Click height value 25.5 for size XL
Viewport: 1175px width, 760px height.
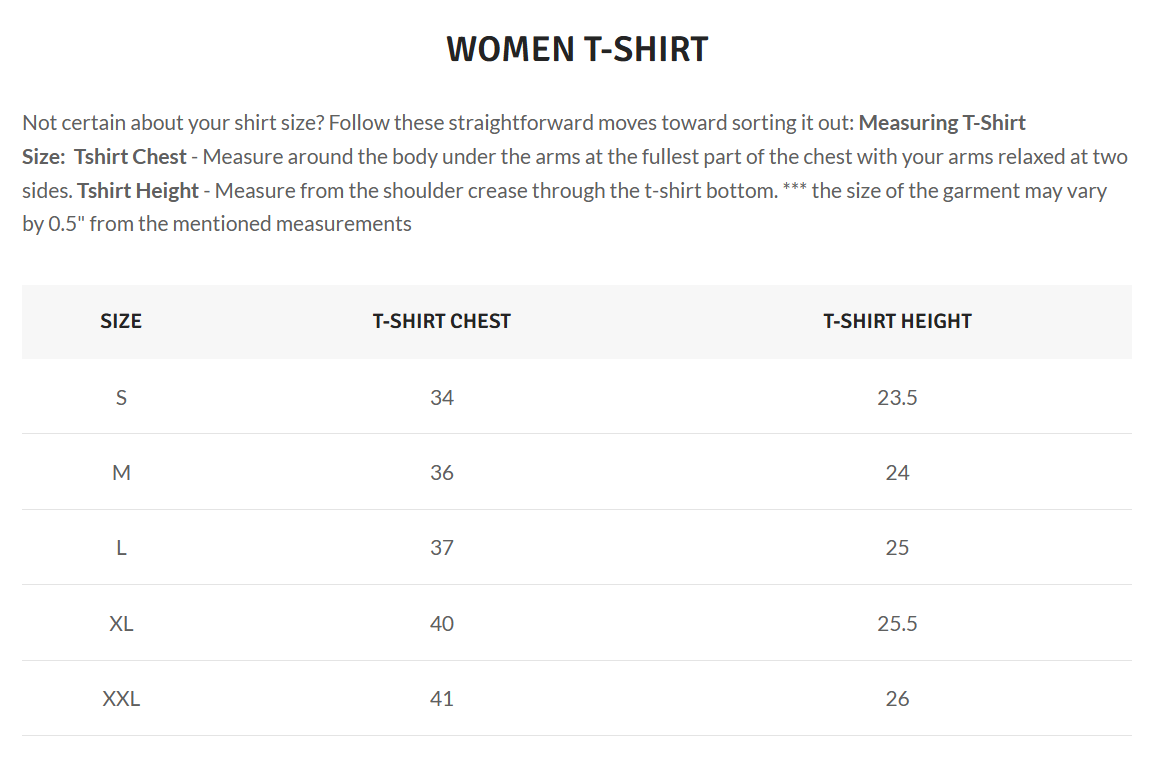click(897, 624)
